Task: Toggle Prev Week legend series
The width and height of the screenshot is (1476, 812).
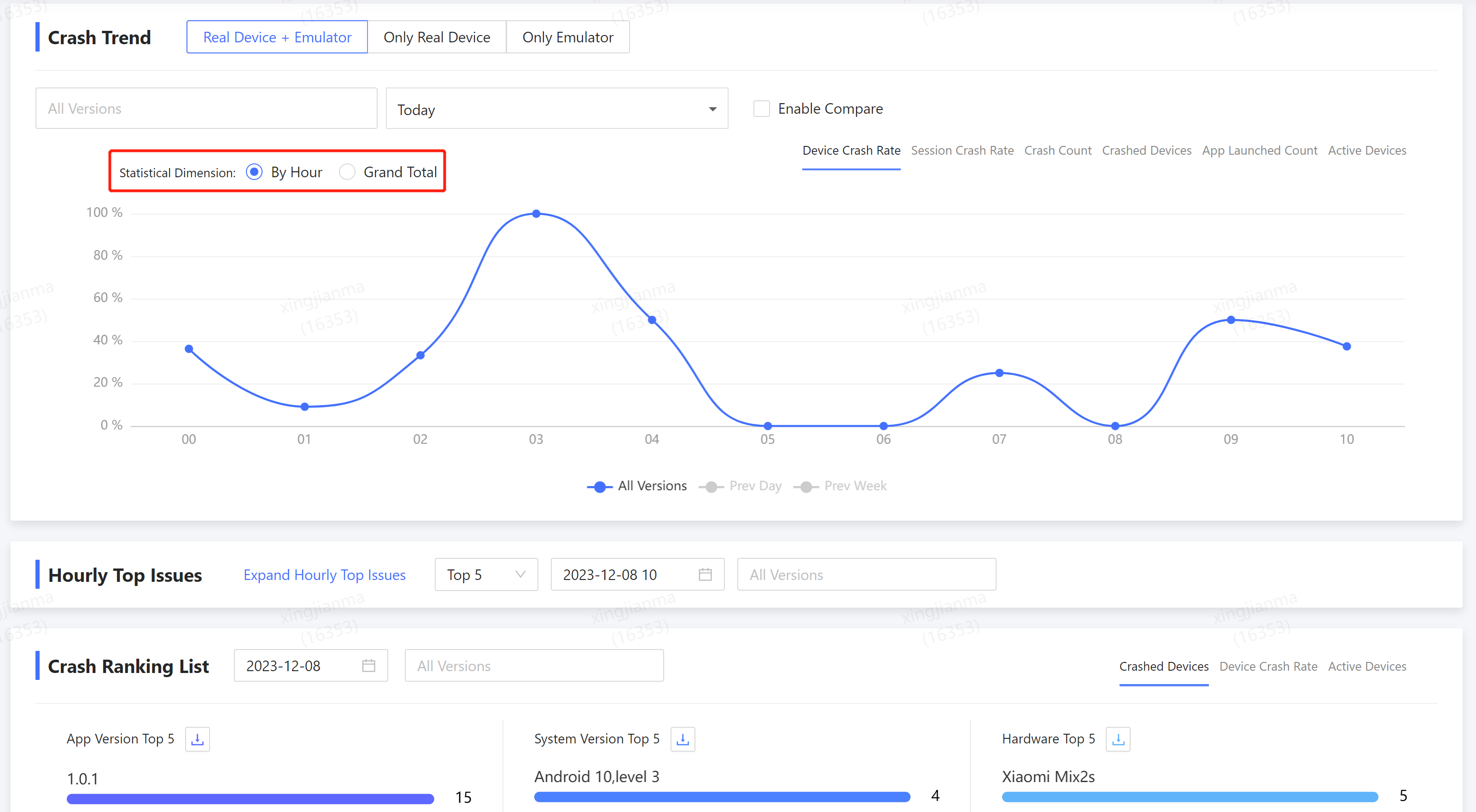Action: click(x=840, y=486)
